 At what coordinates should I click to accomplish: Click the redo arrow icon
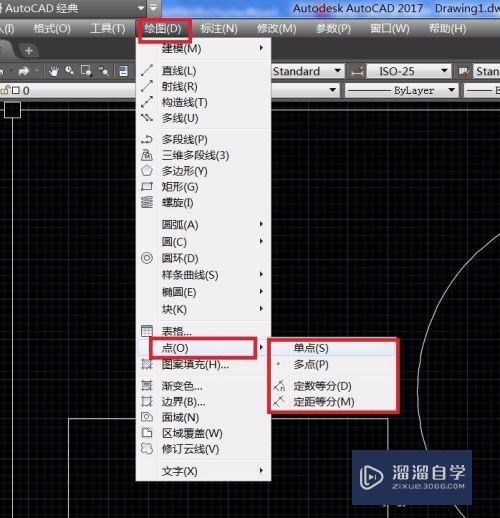tap(24, 71)
